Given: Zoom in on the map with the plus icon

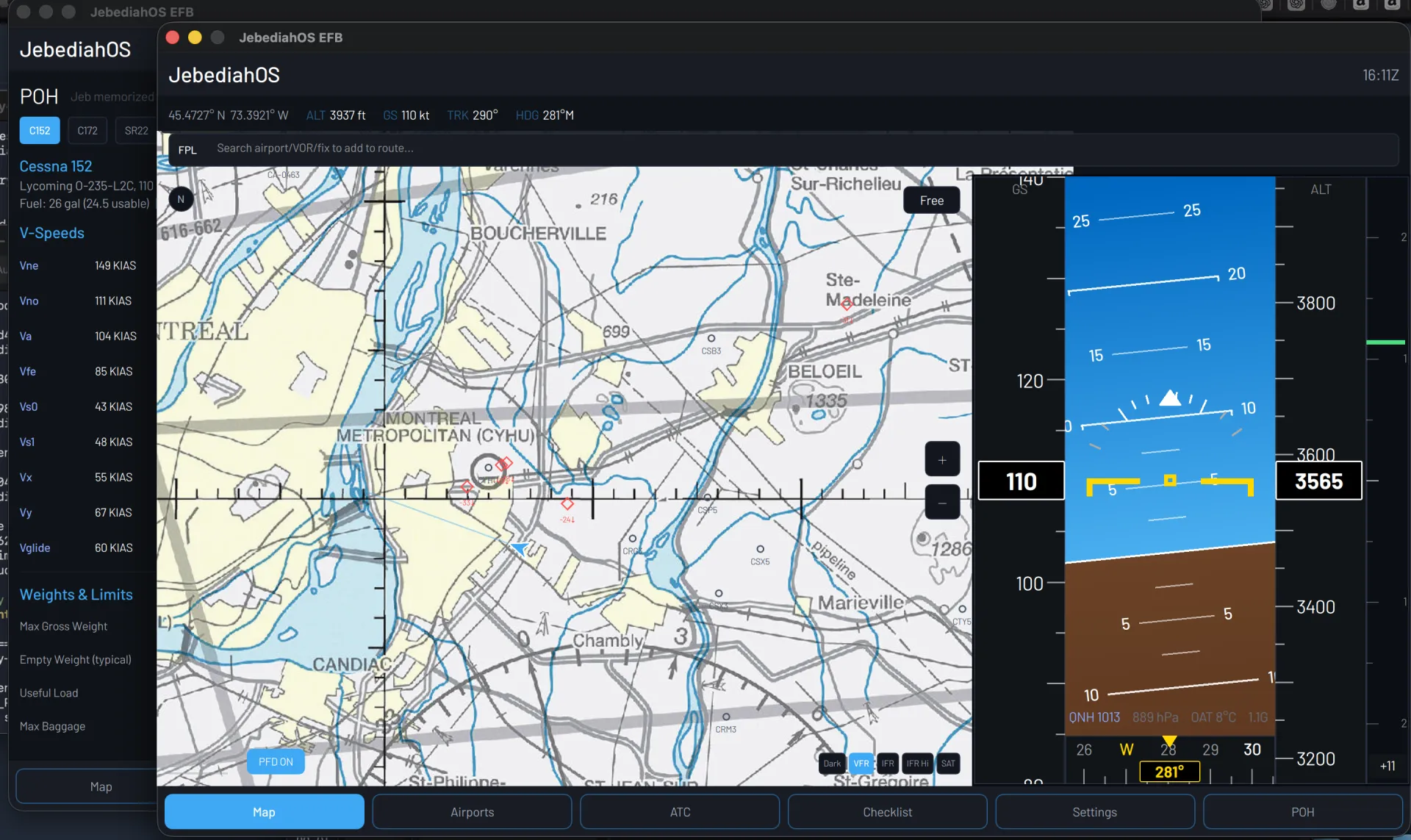Looking at the screenshot, I should (943, 459).
